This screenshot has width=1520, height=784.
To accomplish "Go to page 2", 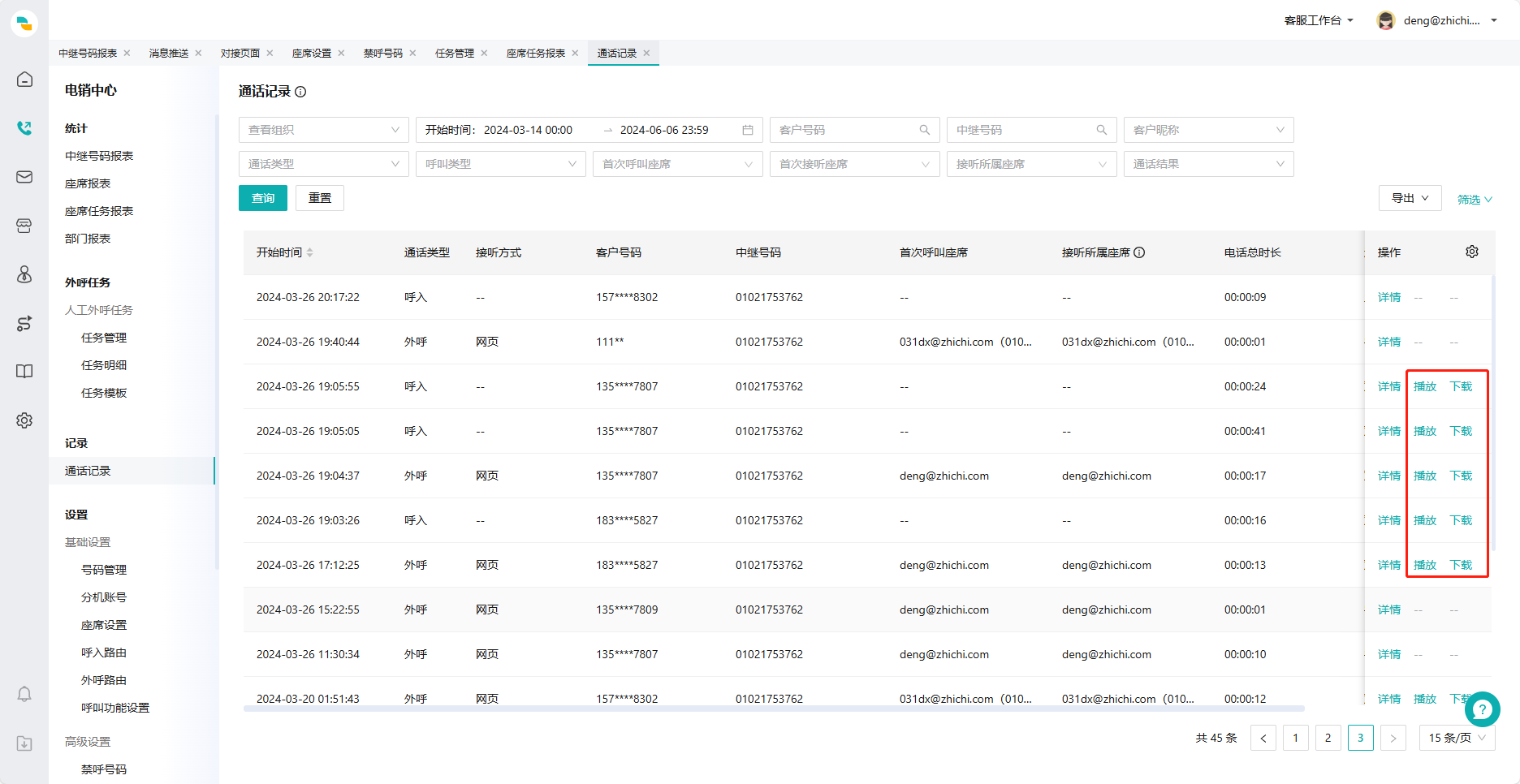I will 1328,738.
